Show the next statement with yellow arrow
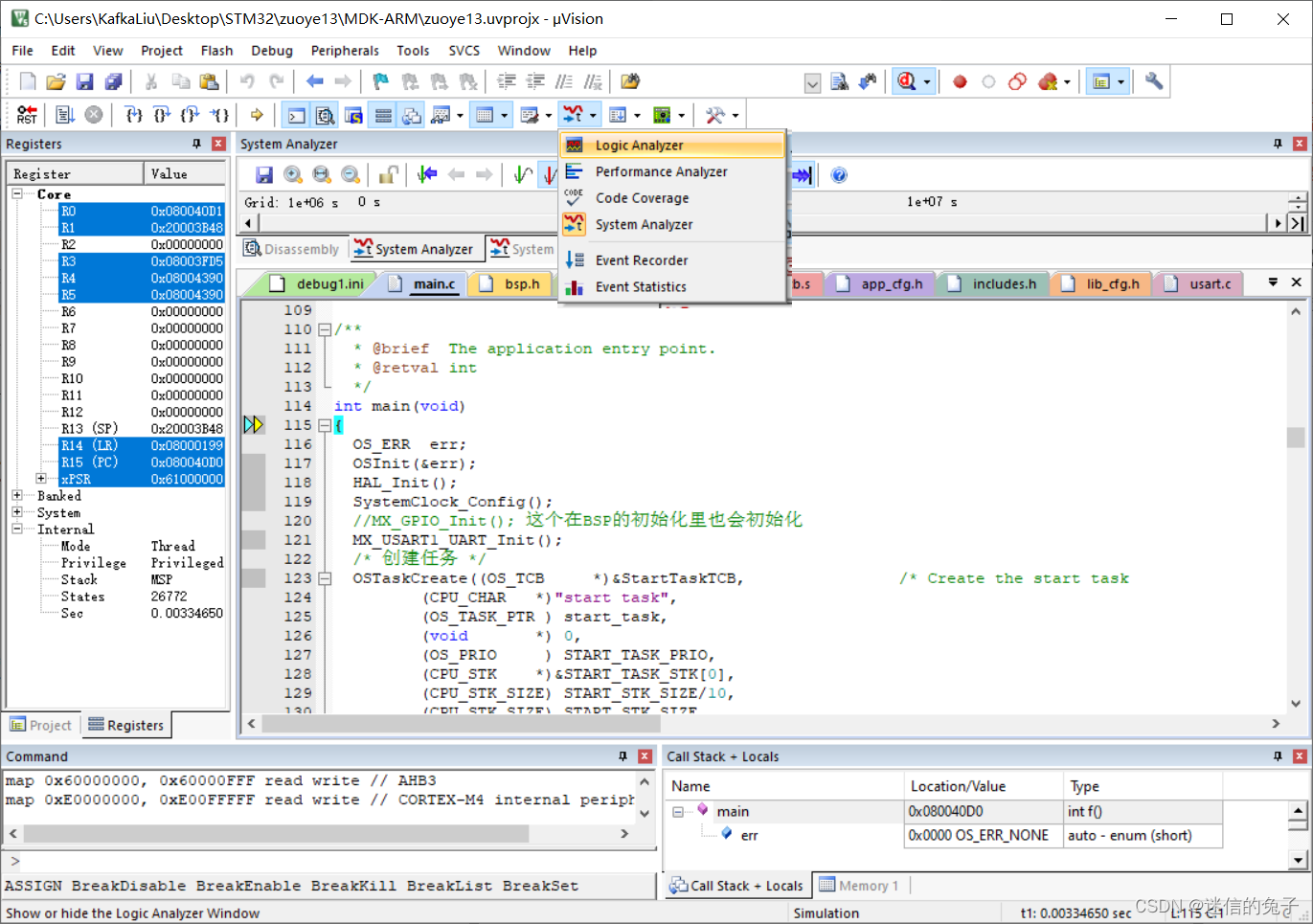The image size is (1313, 924). [x=257, y=116]
